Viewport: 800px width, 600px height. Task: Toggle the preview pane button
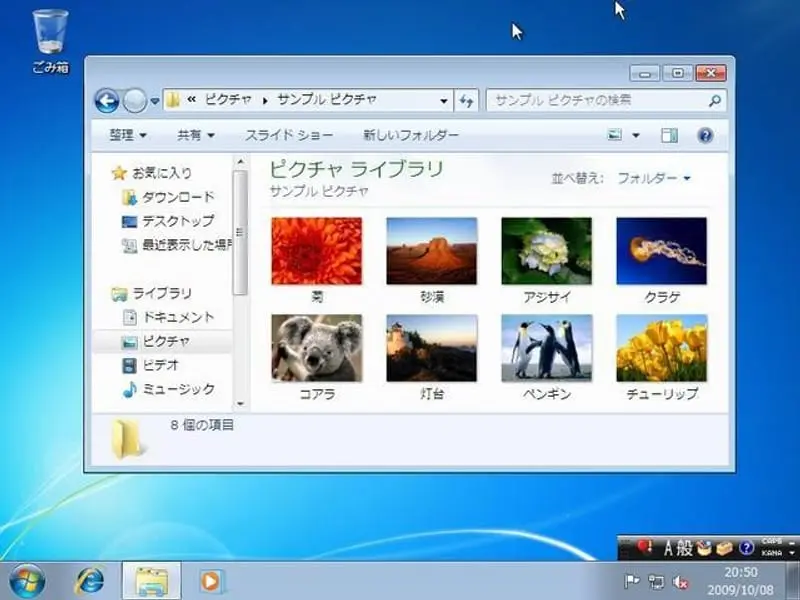[669, 135]
